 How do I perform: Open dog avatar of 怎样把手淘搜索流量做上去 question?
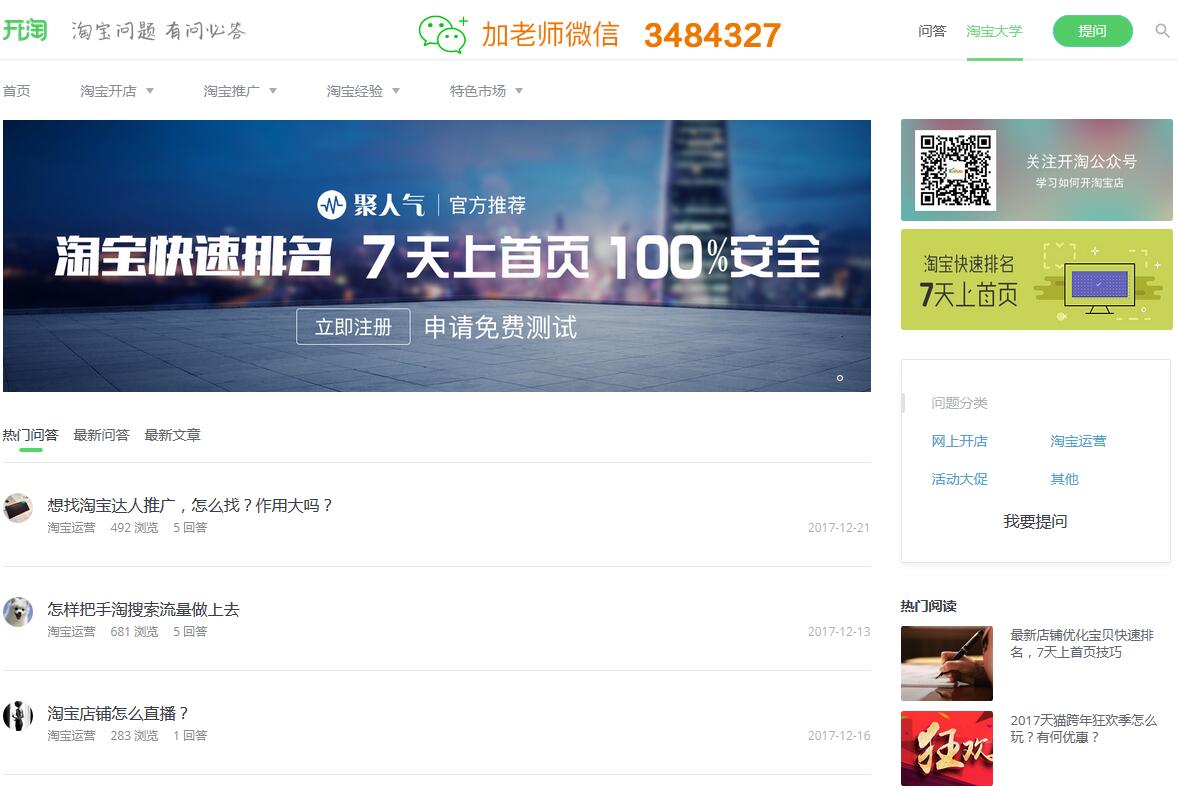pos(17,612)
